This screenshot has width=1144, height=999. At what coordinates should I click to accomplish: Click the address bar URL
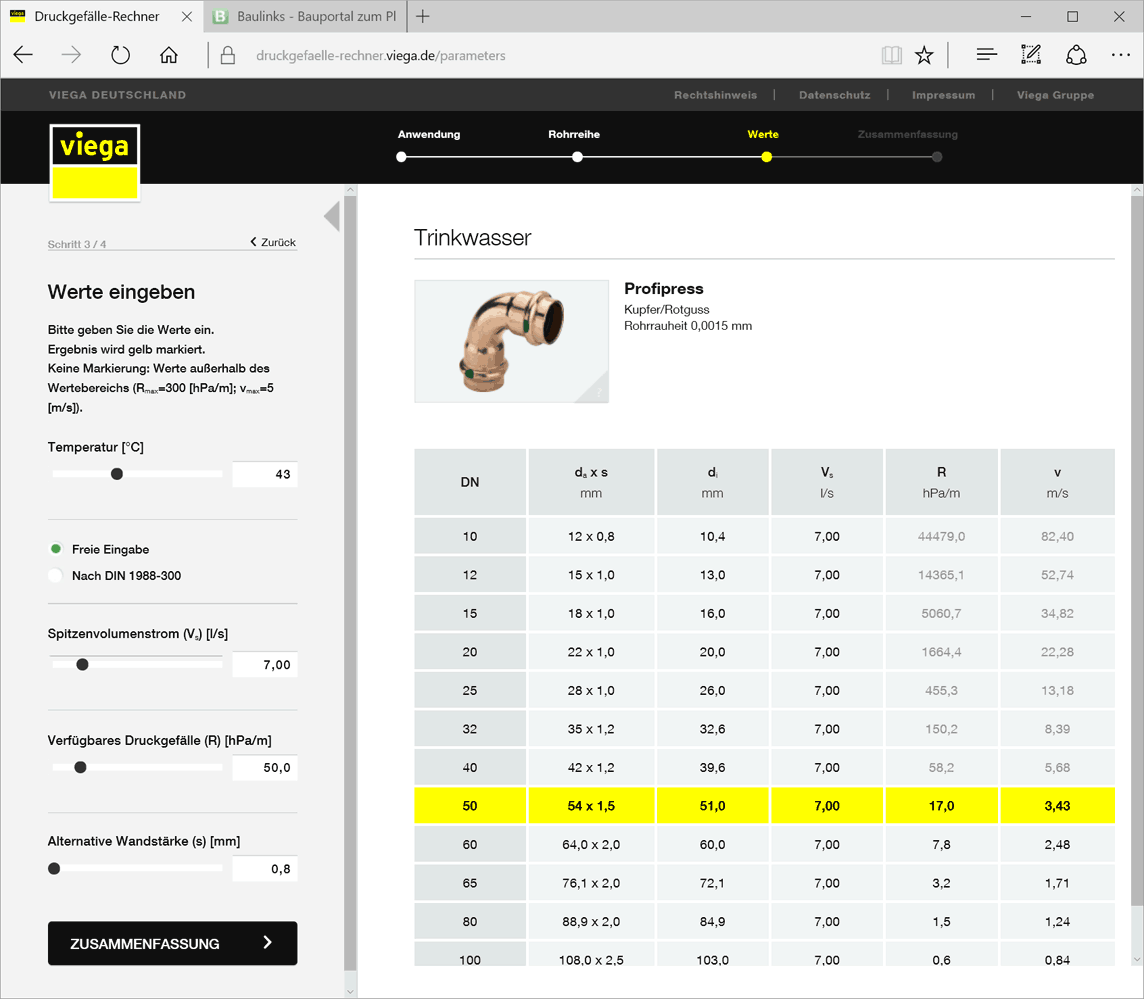click(x=380, y=55)
